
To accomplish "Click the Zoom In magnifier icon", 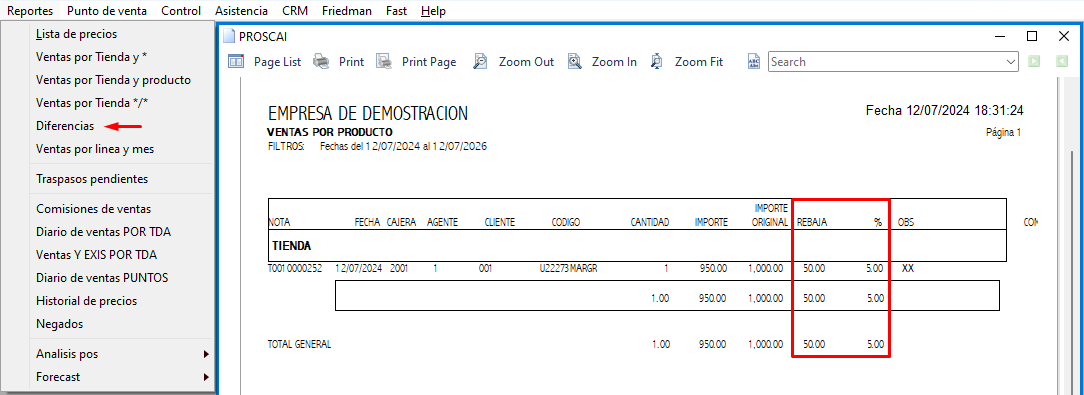I will click(x=574, y=62).
